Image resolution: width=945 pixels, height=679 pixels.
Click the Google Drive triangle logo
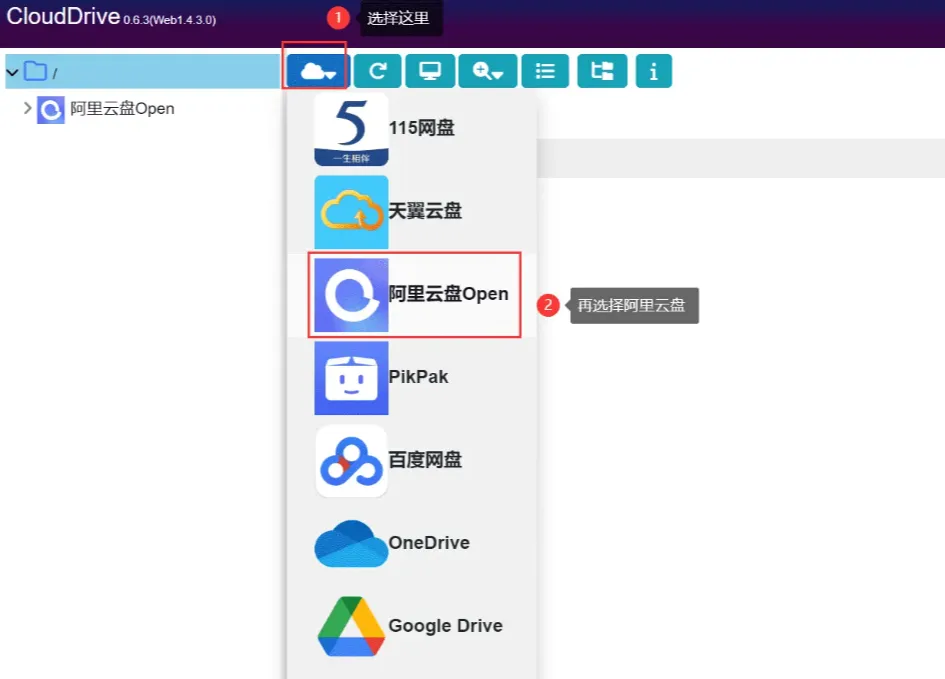(351, 627)
